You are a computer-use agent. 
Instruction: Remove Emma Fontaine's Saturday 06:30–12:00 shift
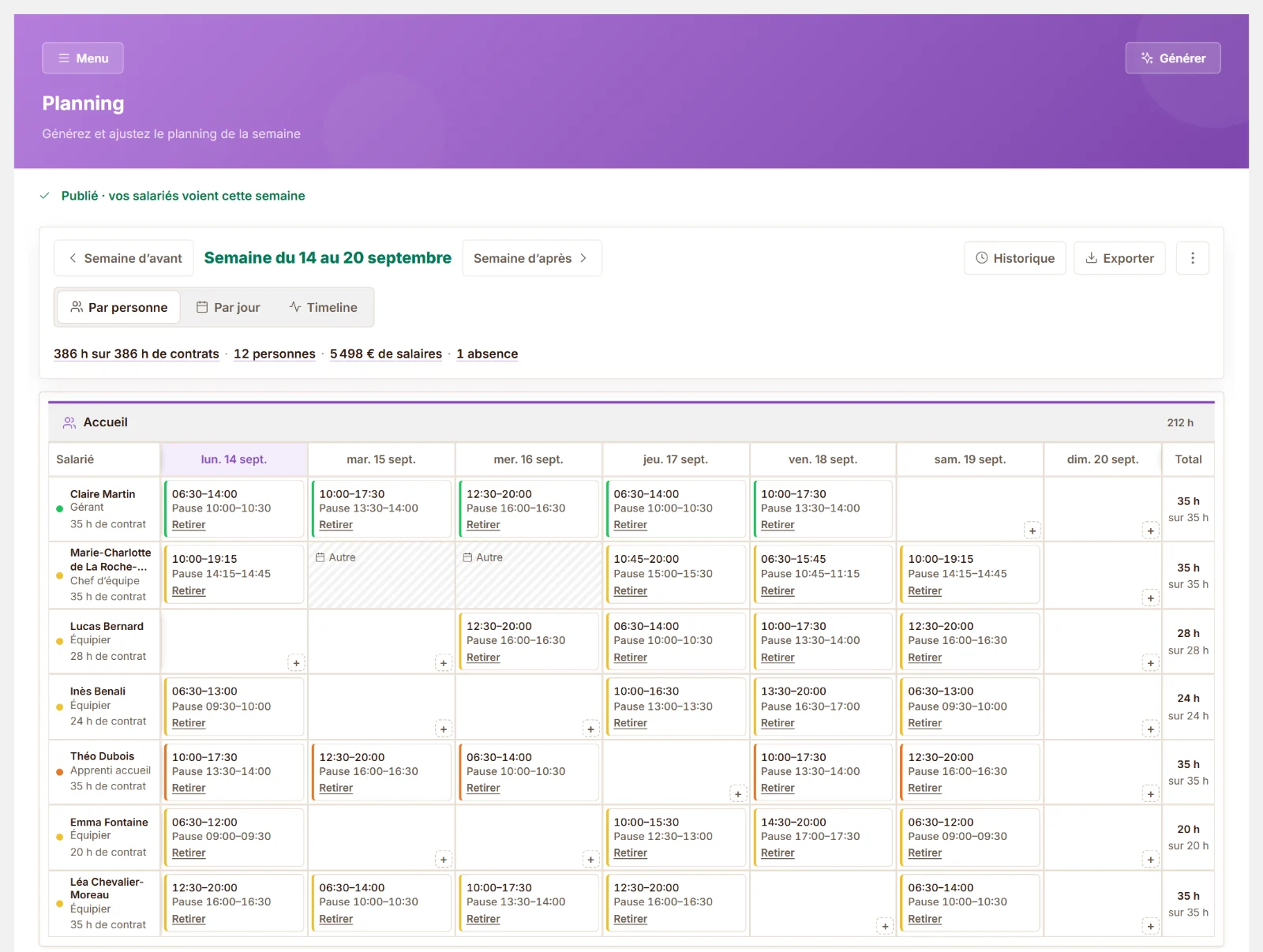(924, 853)
